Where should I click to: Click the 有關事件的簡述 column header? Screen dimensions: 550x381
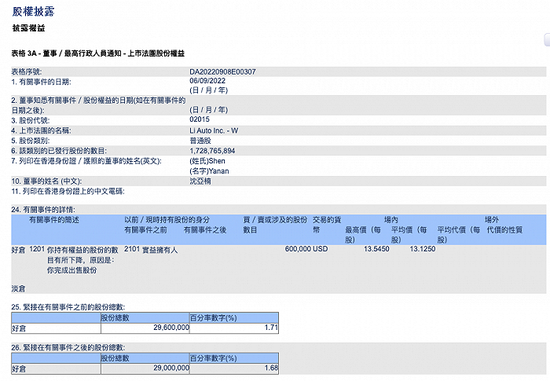pyautogui.click(x=54, y=220)
